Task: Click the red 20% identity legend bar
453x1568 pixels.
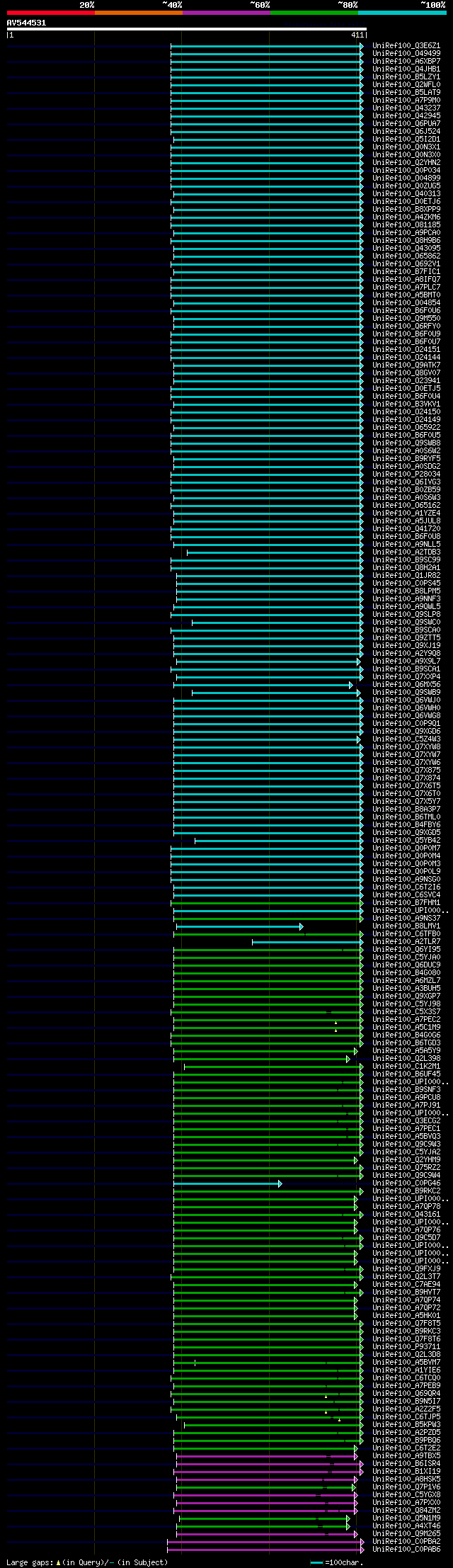Action: pyautogui.click(x=50, y=13)
